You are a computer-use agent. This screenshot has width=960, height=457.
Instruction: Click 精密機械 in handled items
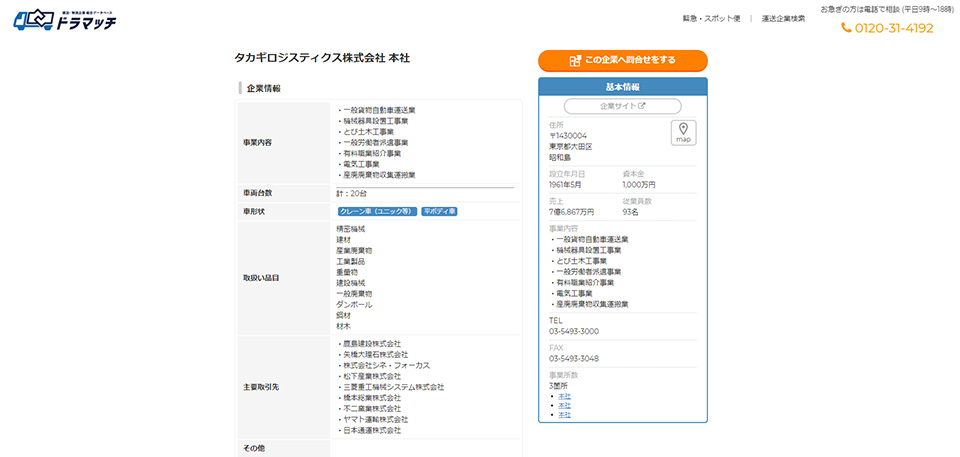tap(351, 228)
